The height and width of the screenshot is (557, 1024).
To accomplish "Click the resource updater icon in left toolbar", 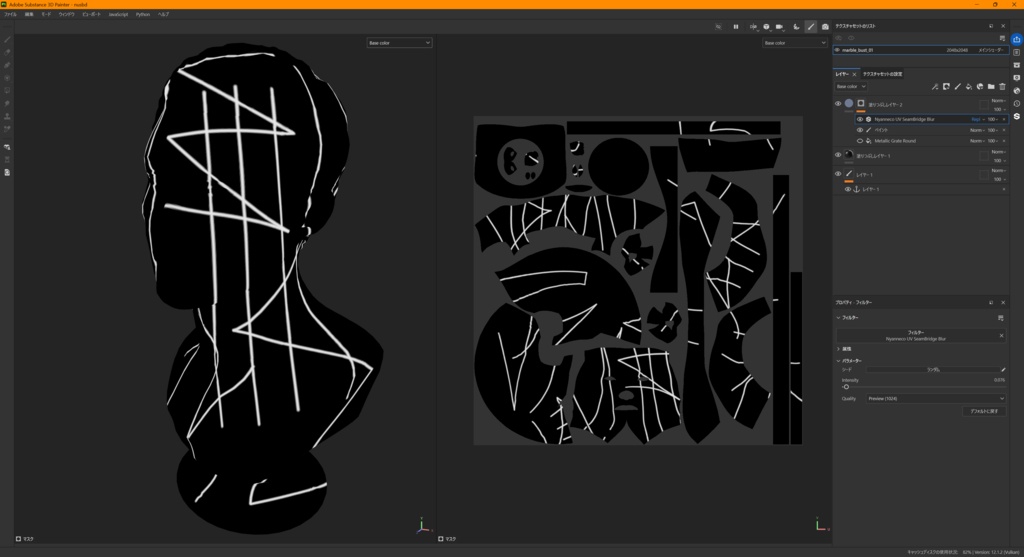I will click(7, 147).
